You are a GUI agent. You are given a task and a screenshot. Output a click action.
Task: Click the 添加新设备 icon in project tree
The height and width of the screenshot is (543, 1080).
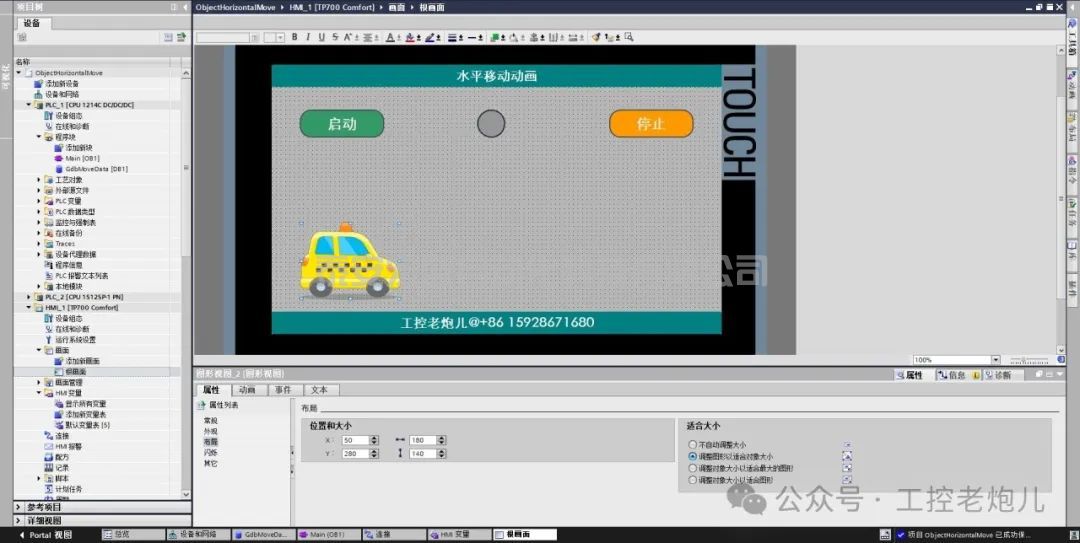[x=38, y=84]
